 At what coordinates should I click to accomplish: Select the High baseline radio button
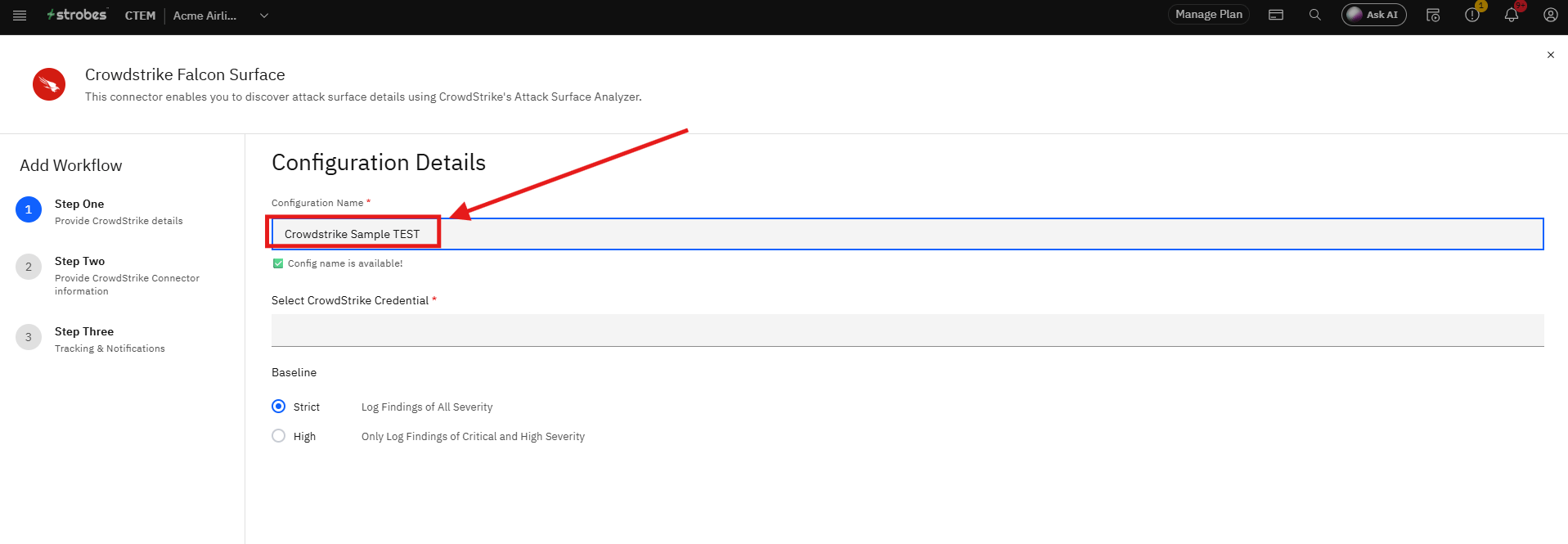point(279,436)
